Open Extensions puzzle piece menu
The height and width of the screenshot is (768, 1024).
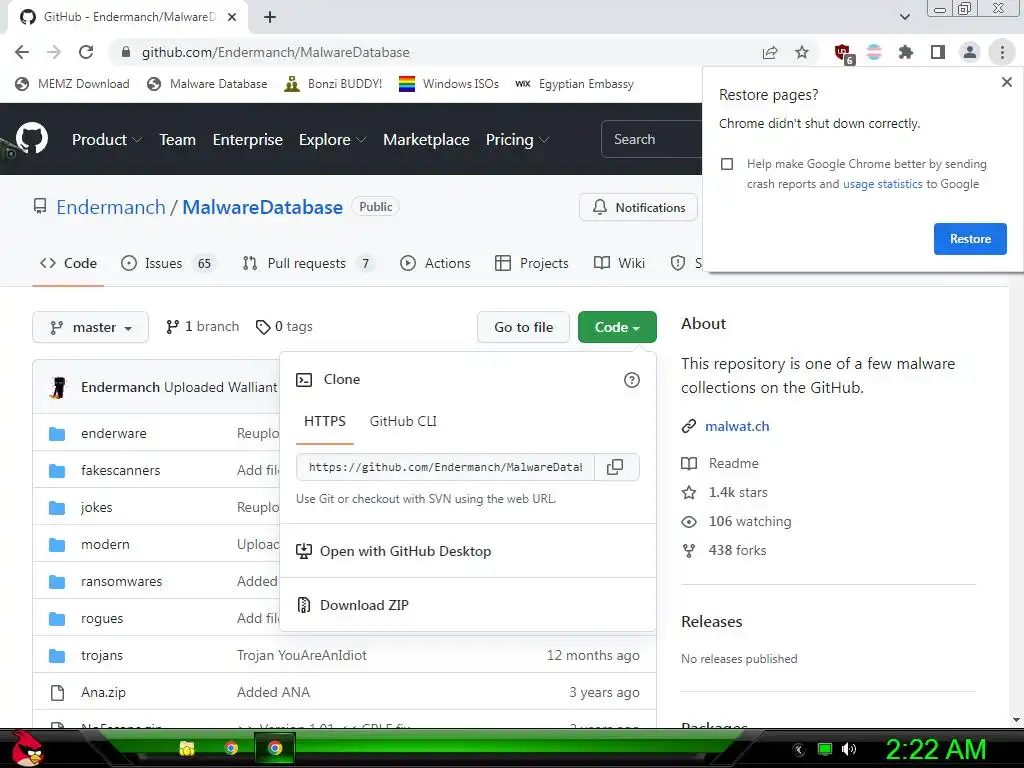point(905,52)
